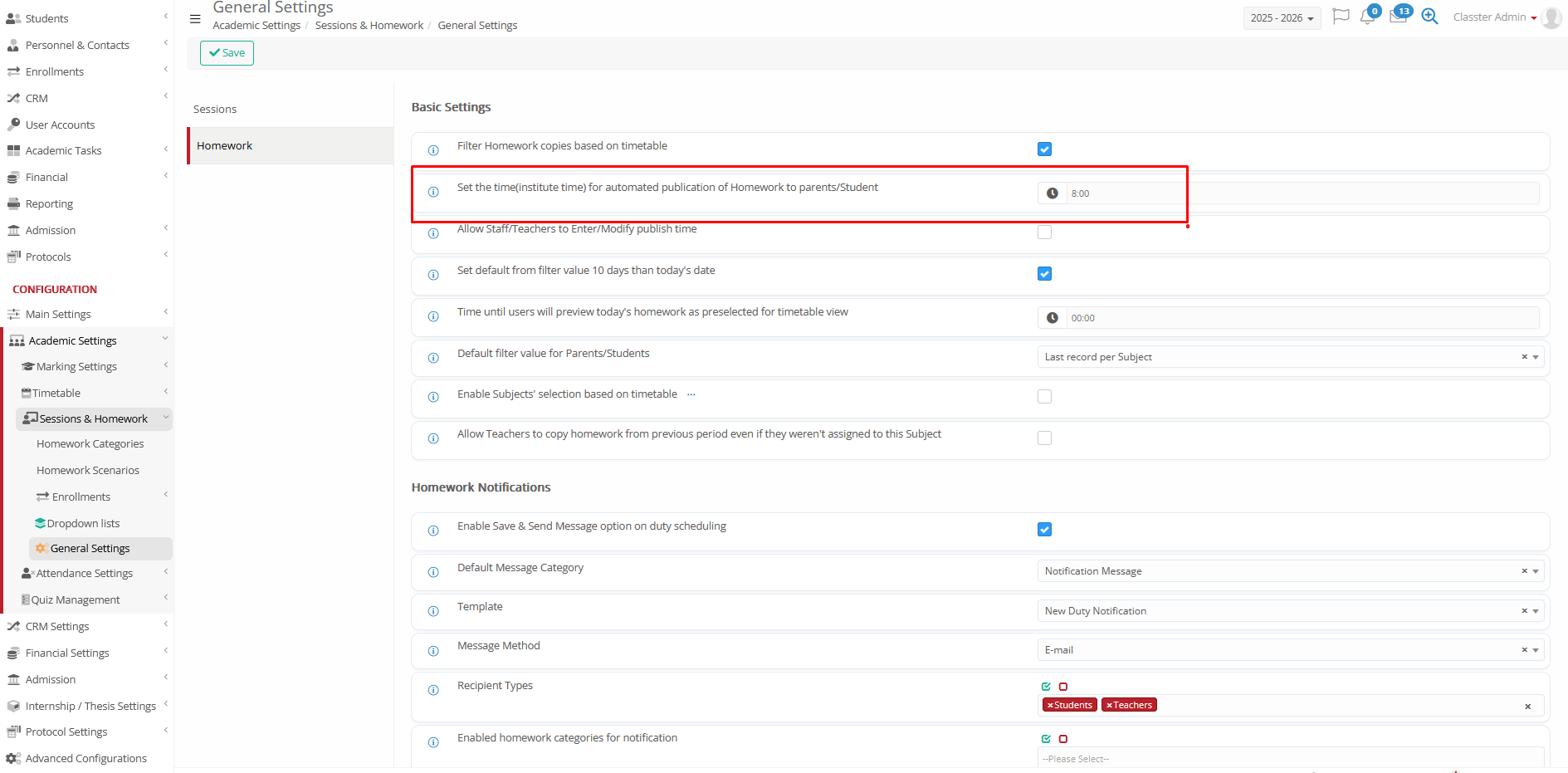Viewport: 1568px width, 773px height.
Task: Click the flag icon in header
Action: point(1340,17)
